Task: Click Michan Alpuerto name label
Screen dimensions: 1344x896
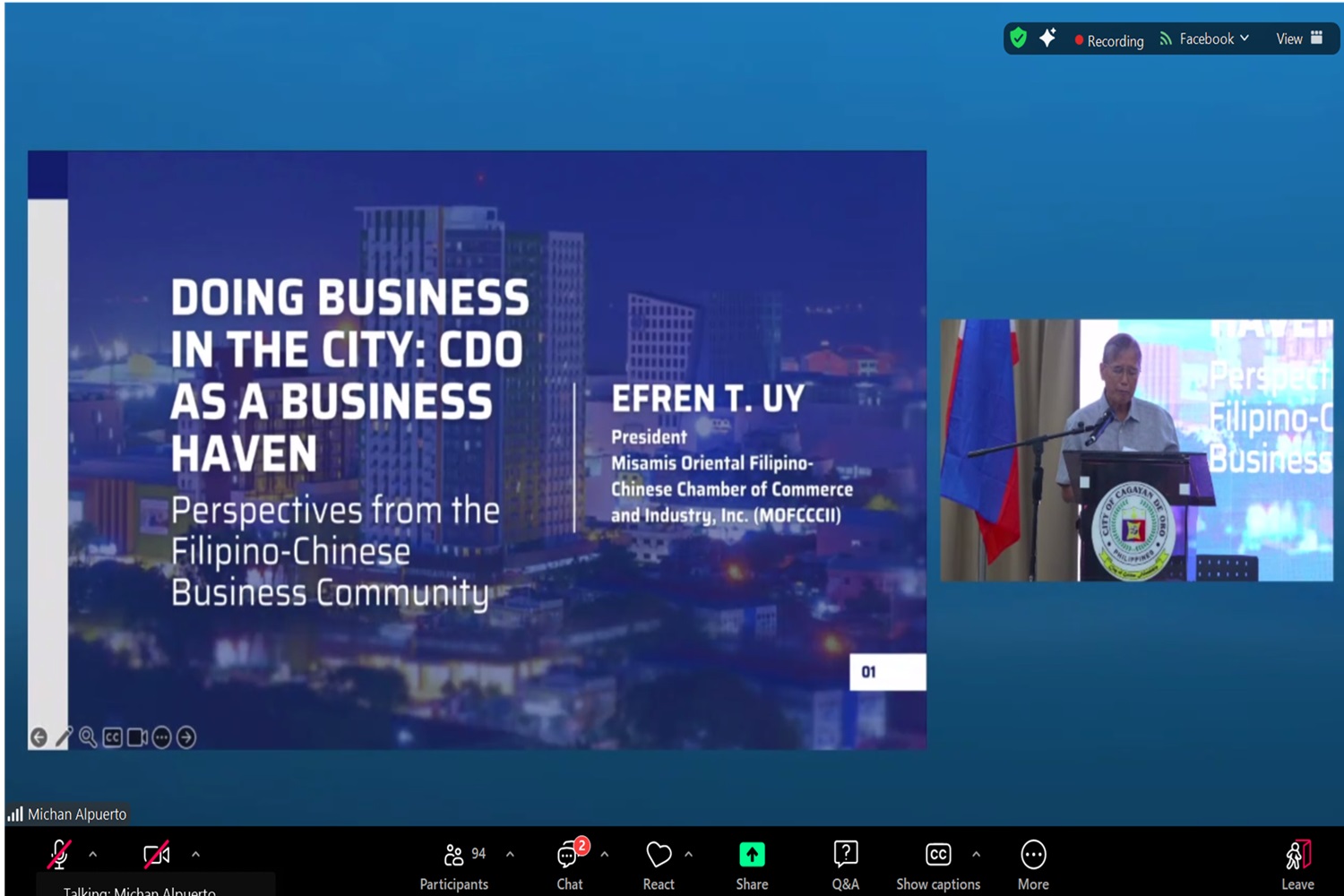Action: click(77, 814)
